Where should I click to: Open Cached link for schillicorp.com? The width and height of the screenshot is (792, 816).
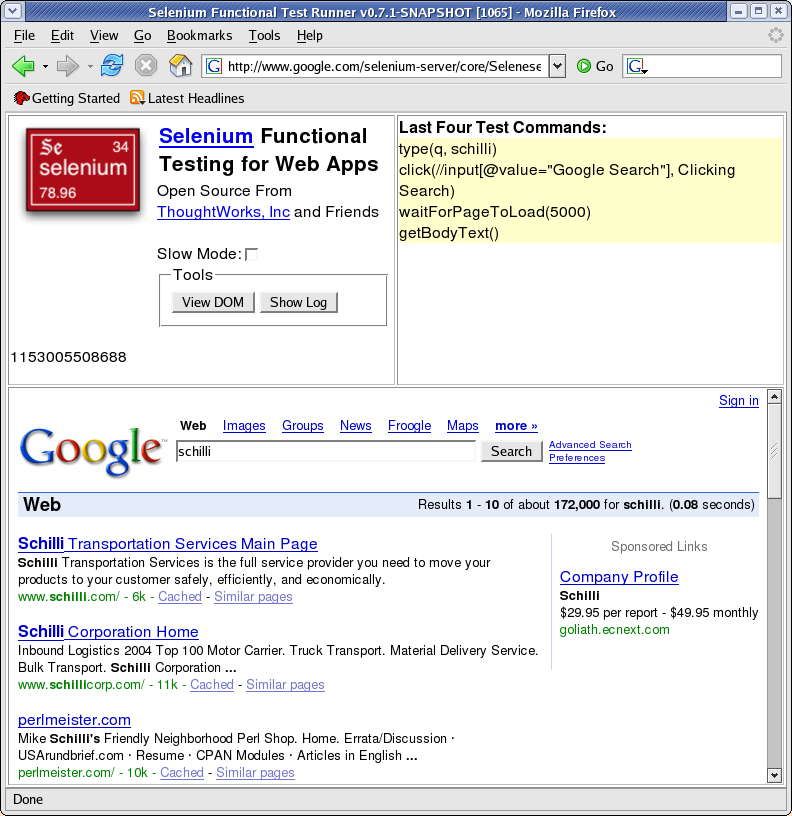(x=212, y=684)
